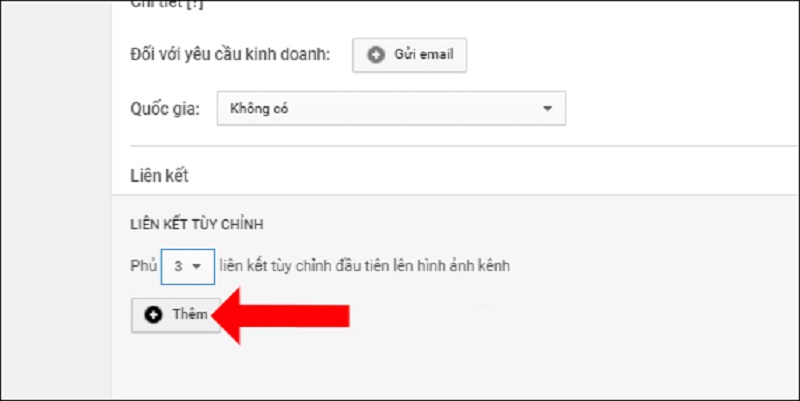Click the Không có value text
This screenshot has height=401, width=800.
(x=259, y=108)
